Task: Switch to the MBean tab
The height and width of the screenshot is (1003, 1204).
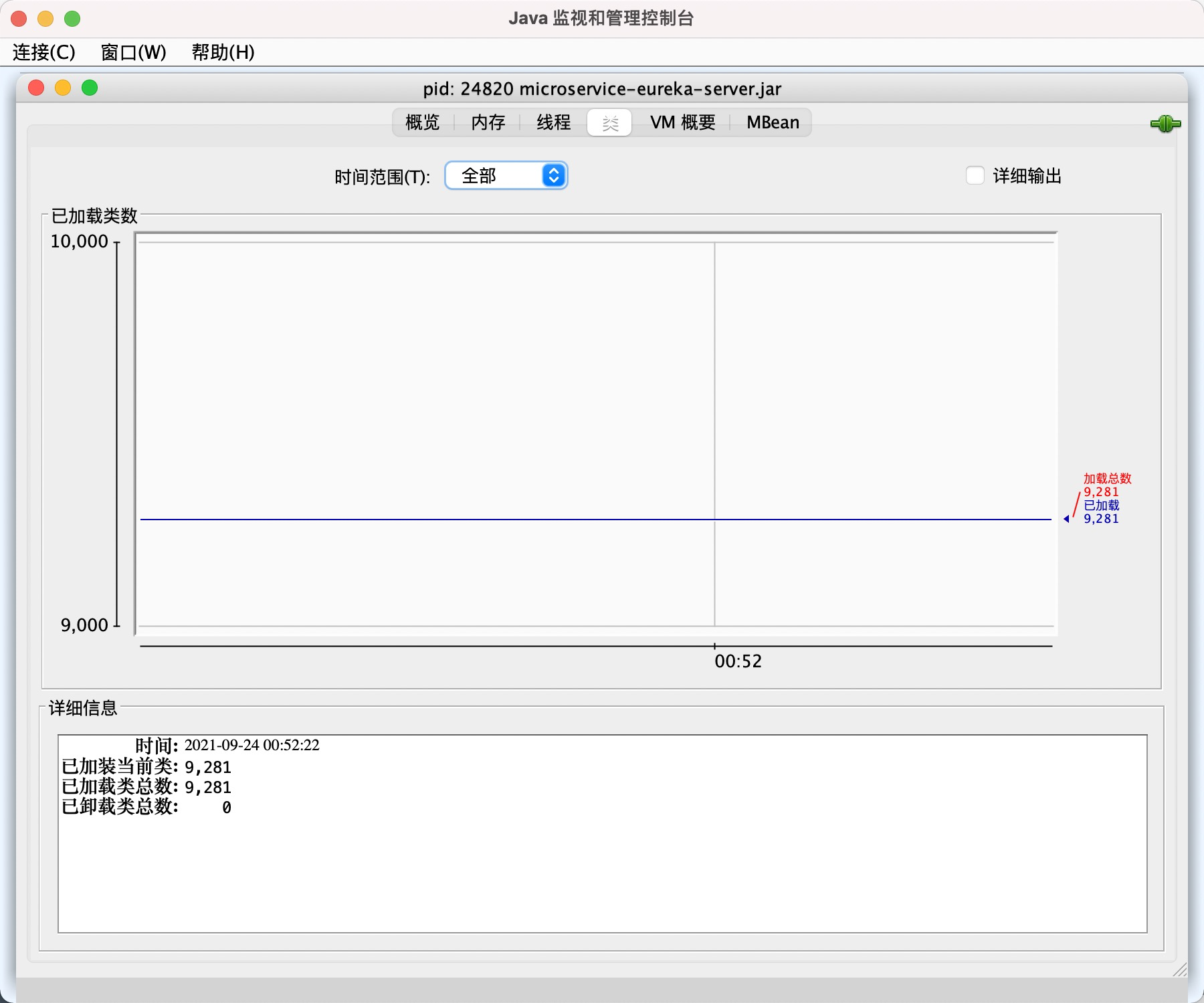Action: pyautogui.click(x=773, y=122)
